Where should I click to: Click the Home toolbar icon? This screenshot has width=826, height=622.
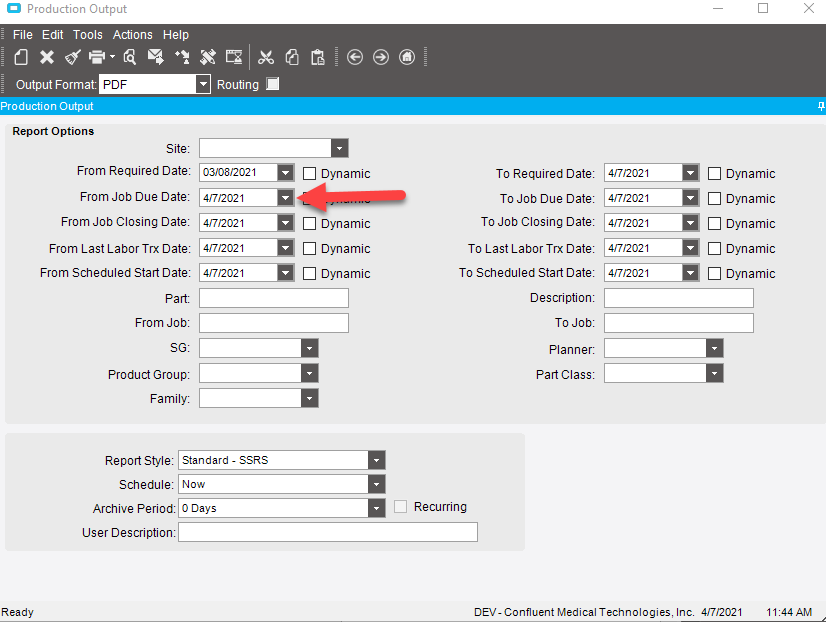407,57
